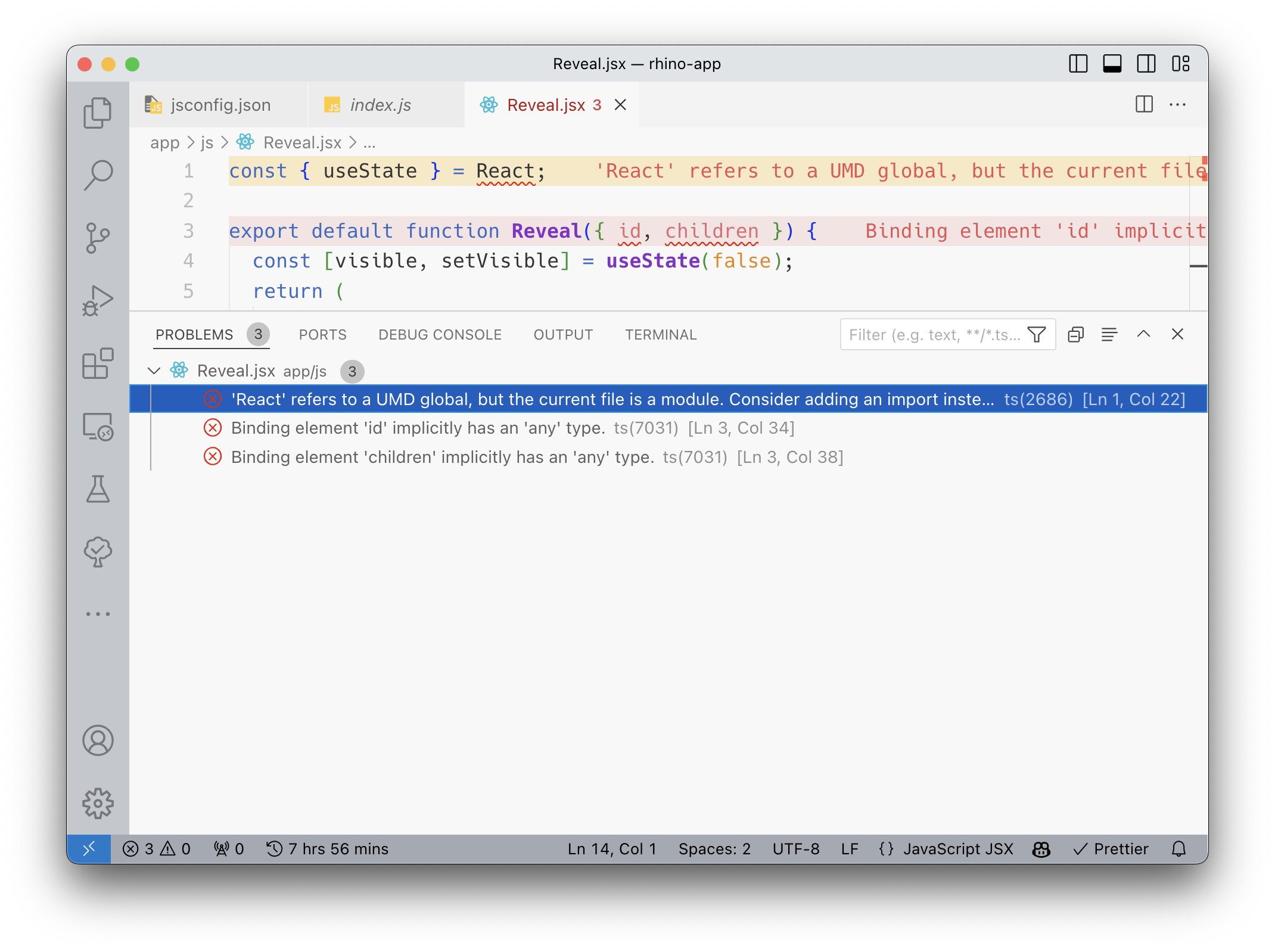The image size is (1275, 952).
Task: Switch to the index.js tab
Action: pos(386,105)
